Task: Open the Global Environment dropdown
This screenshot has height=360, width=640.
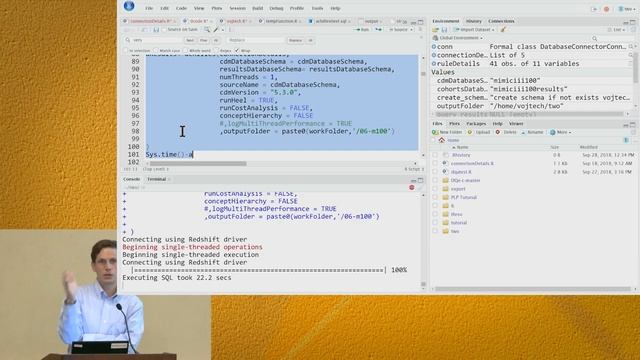Action: (x=457, y=38)
